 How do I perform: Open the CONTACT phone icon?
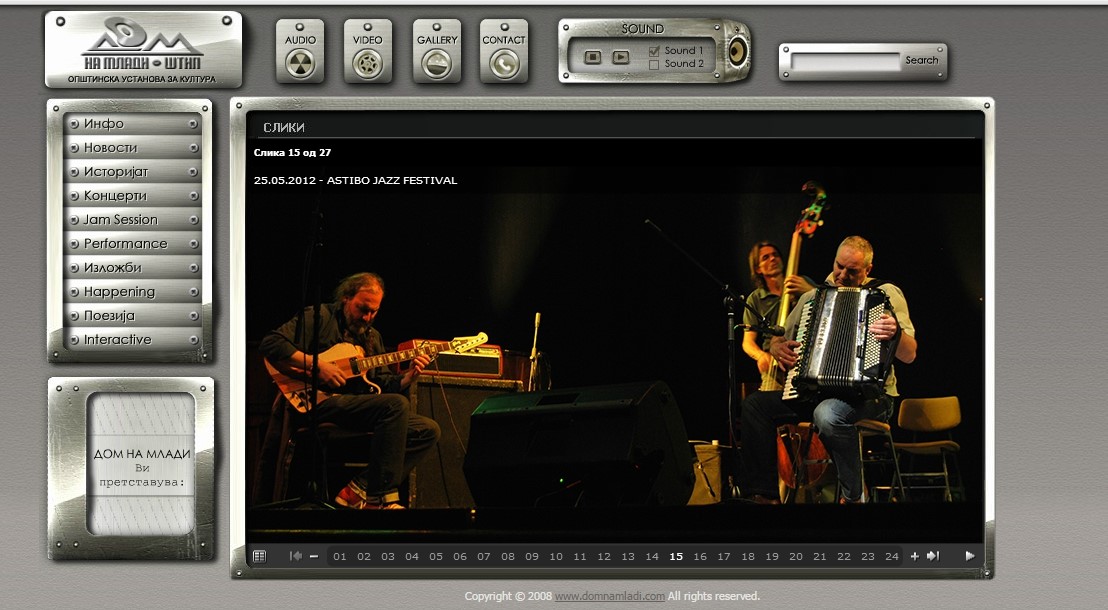click(x=504, y=63)
